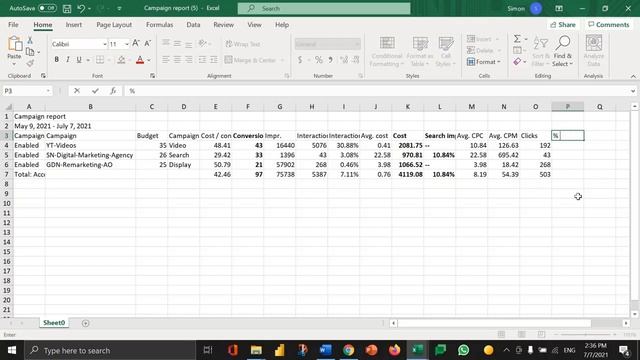
Task: Switch to the Review tab
Action: point(223,25)
